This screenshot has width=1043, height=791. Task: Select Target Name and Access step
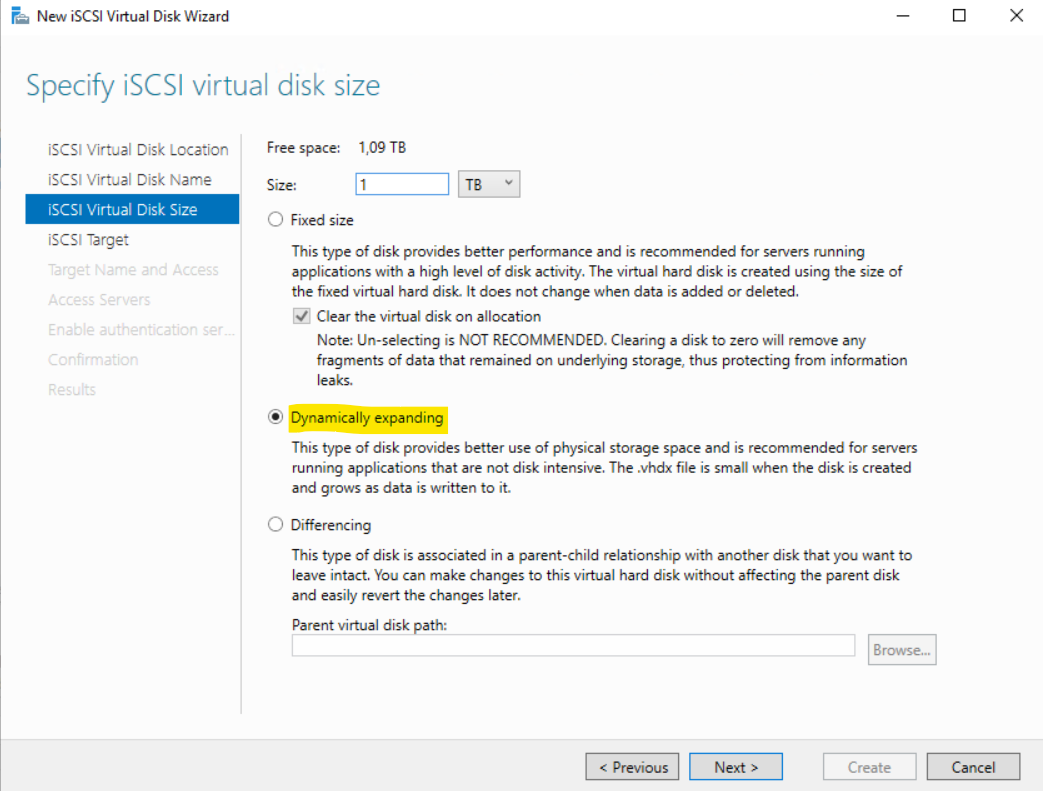click(133, 269)
